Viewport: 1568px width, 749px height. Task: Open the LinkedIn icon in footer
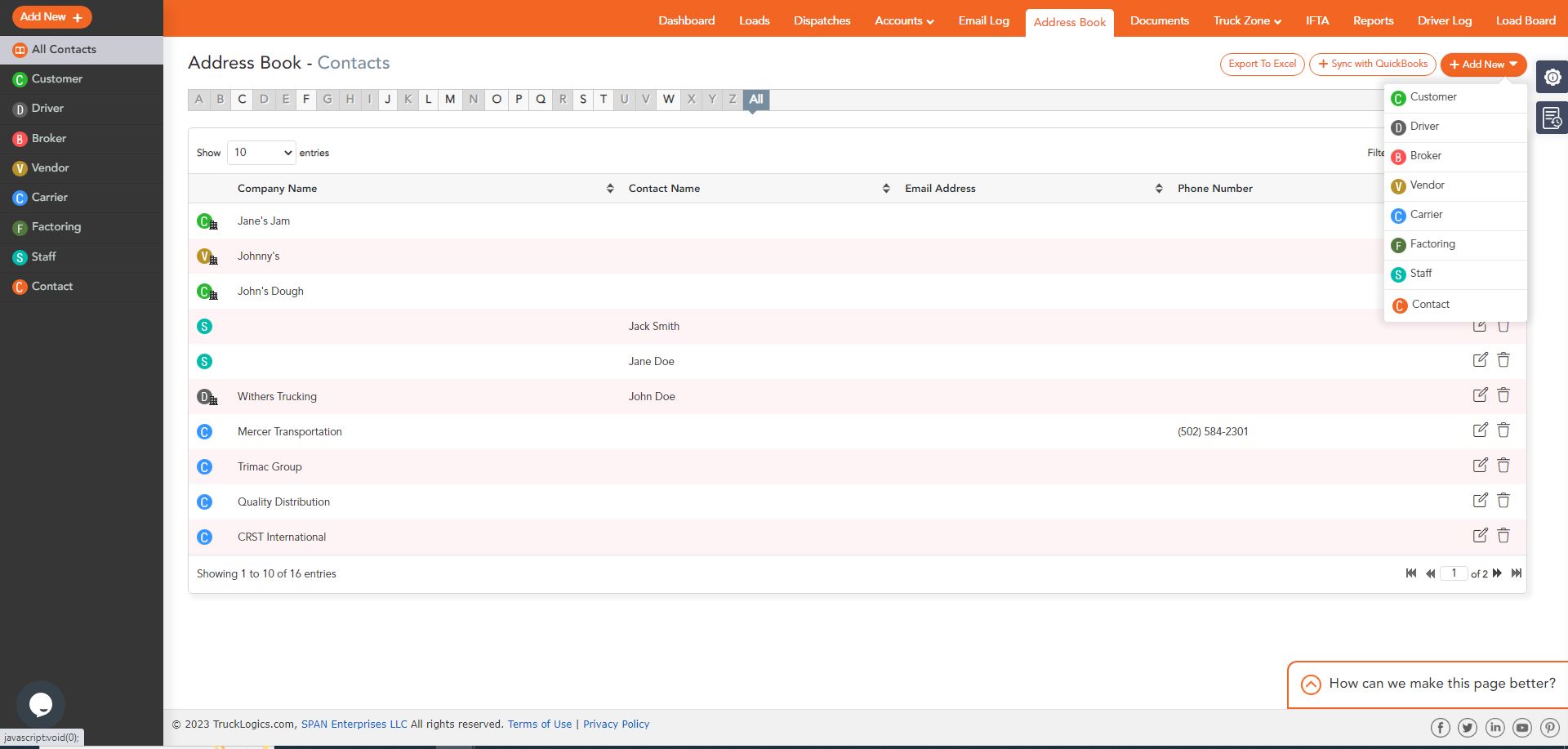(x=1495, y=727)
